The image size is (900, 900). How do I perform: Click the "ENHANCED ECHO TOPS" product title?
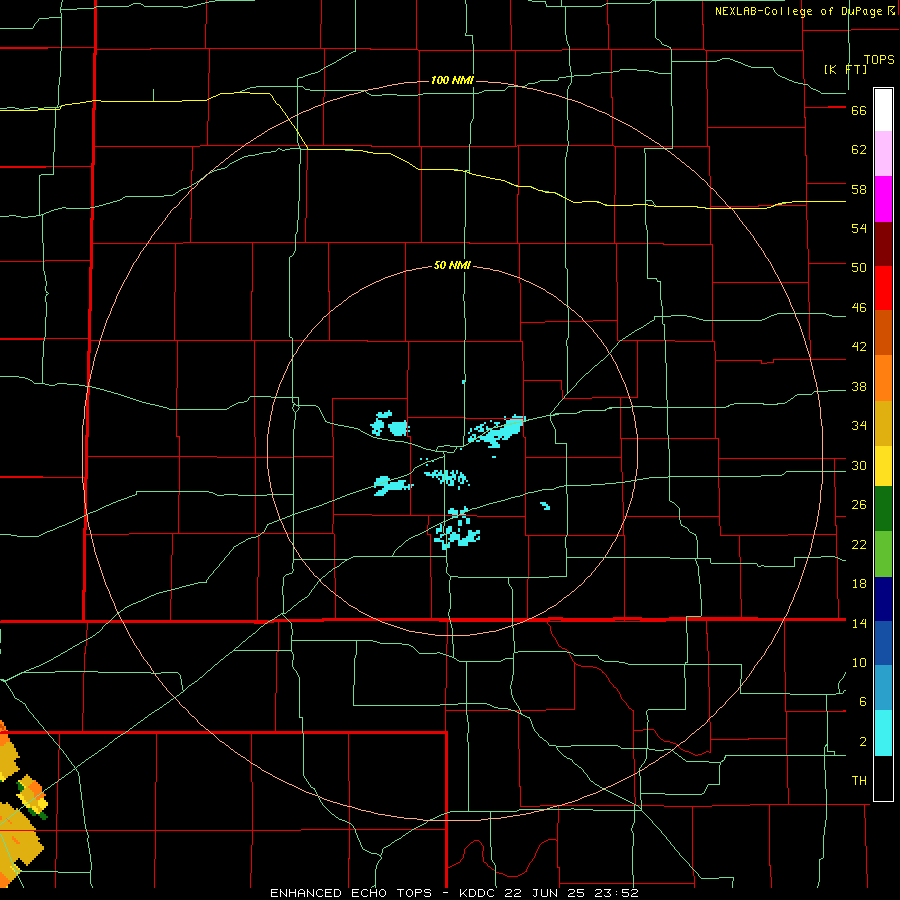(351, 893)
